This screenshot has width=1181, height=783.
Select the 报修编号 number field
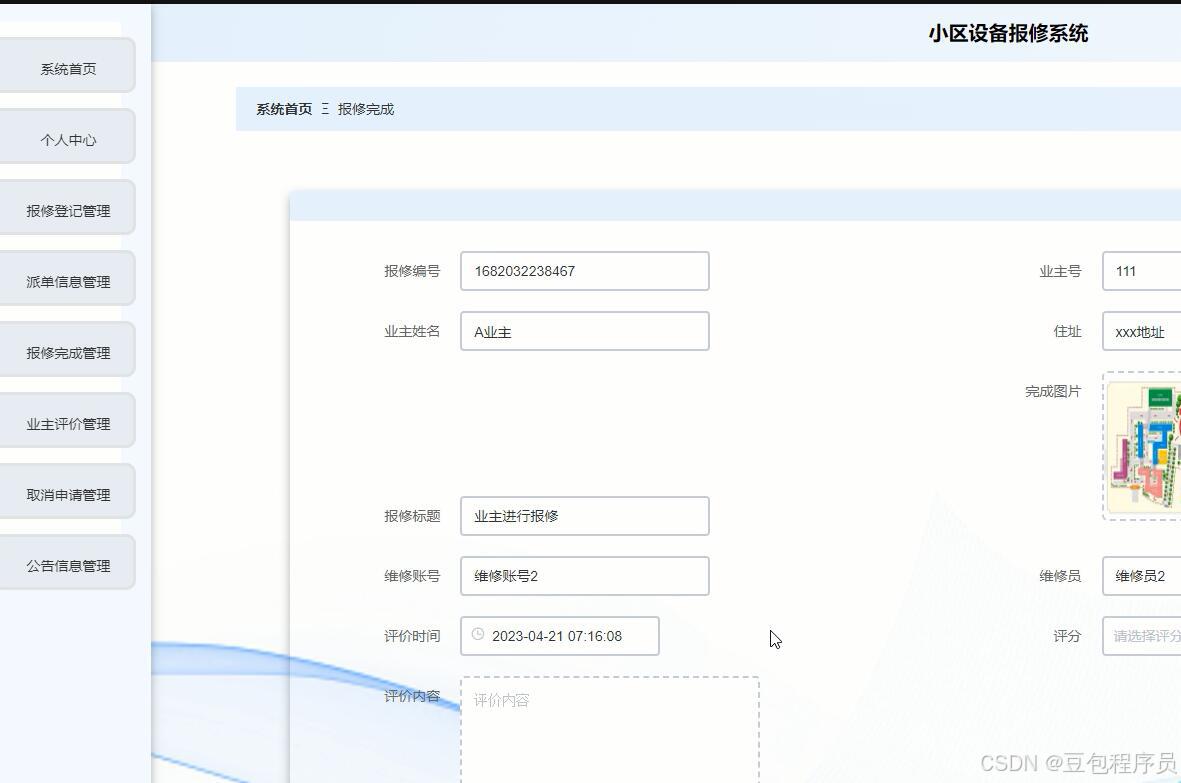coord(584,270)
